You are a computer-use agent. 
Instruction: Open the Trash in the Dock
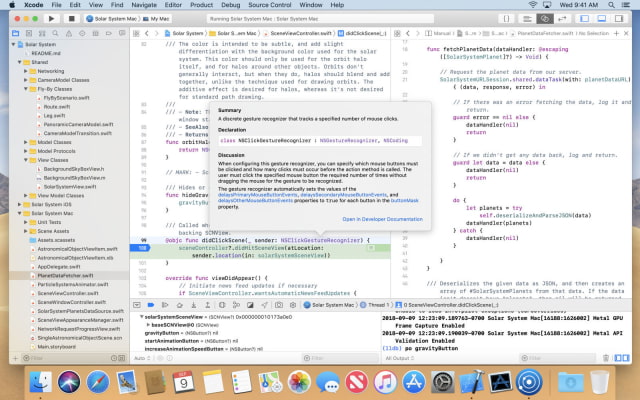click(599, 381)
